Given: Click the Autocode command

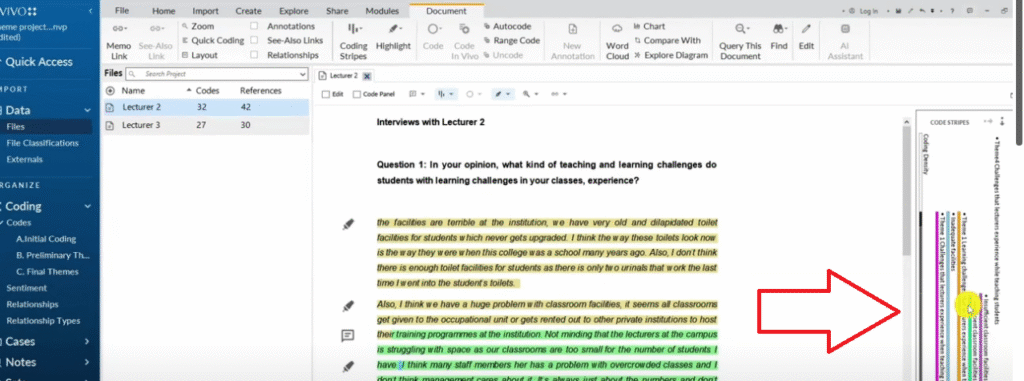Looking at the screenshot, I should [507, 27].
